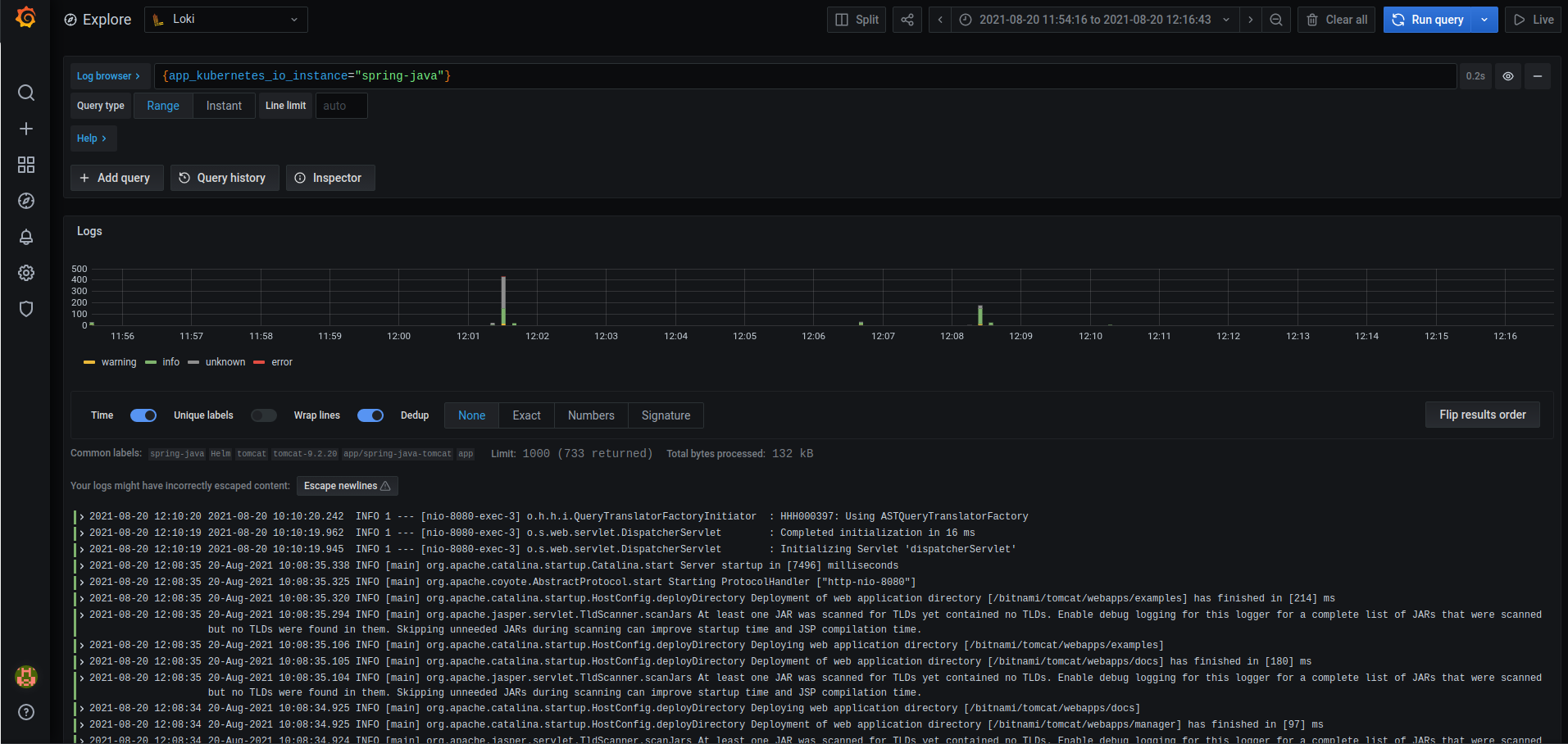Zoom out the time range
Viewport: 1568px width, 744px height.
[x=1276, y=20]
